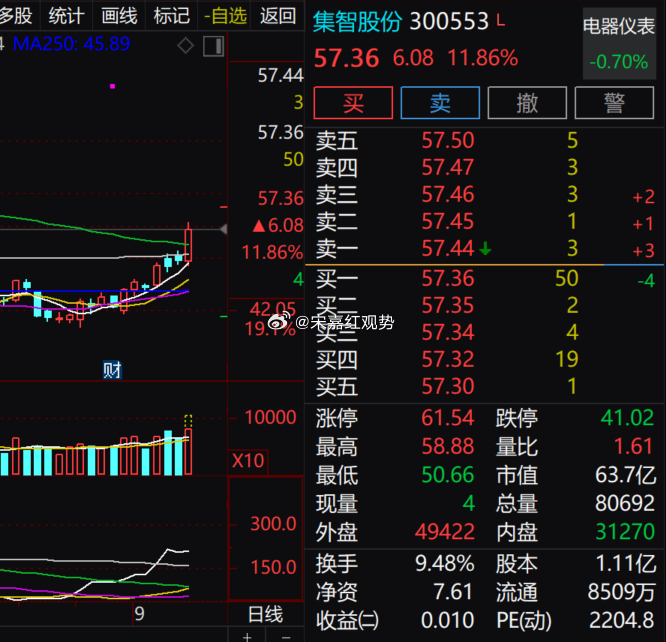Select the 卖四 57.47 row
The width and height of the screenshot is (666, 642).
coord(485,167)
